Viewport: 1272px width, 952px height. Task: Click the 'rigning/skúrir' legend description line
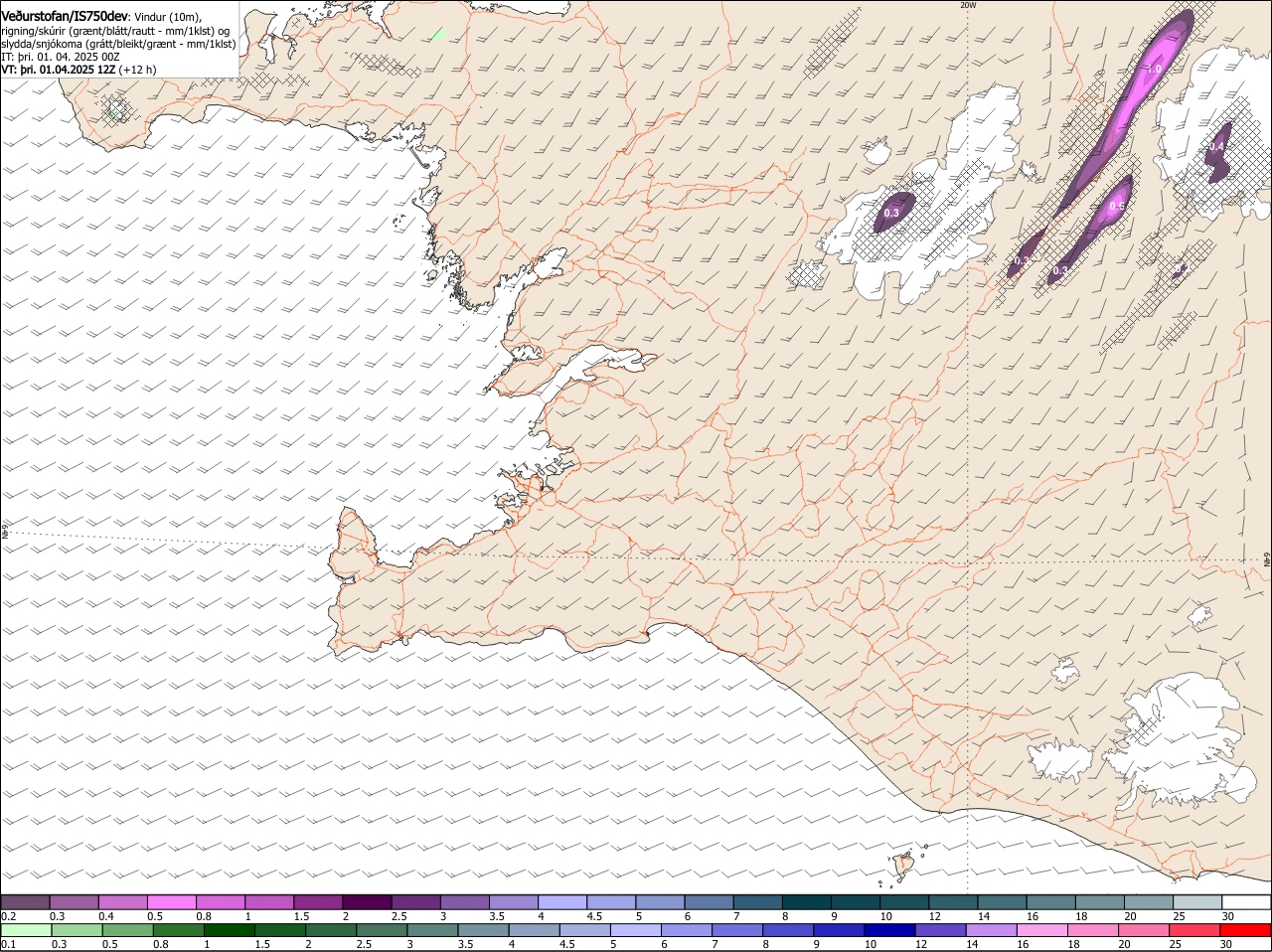point(115,31)
